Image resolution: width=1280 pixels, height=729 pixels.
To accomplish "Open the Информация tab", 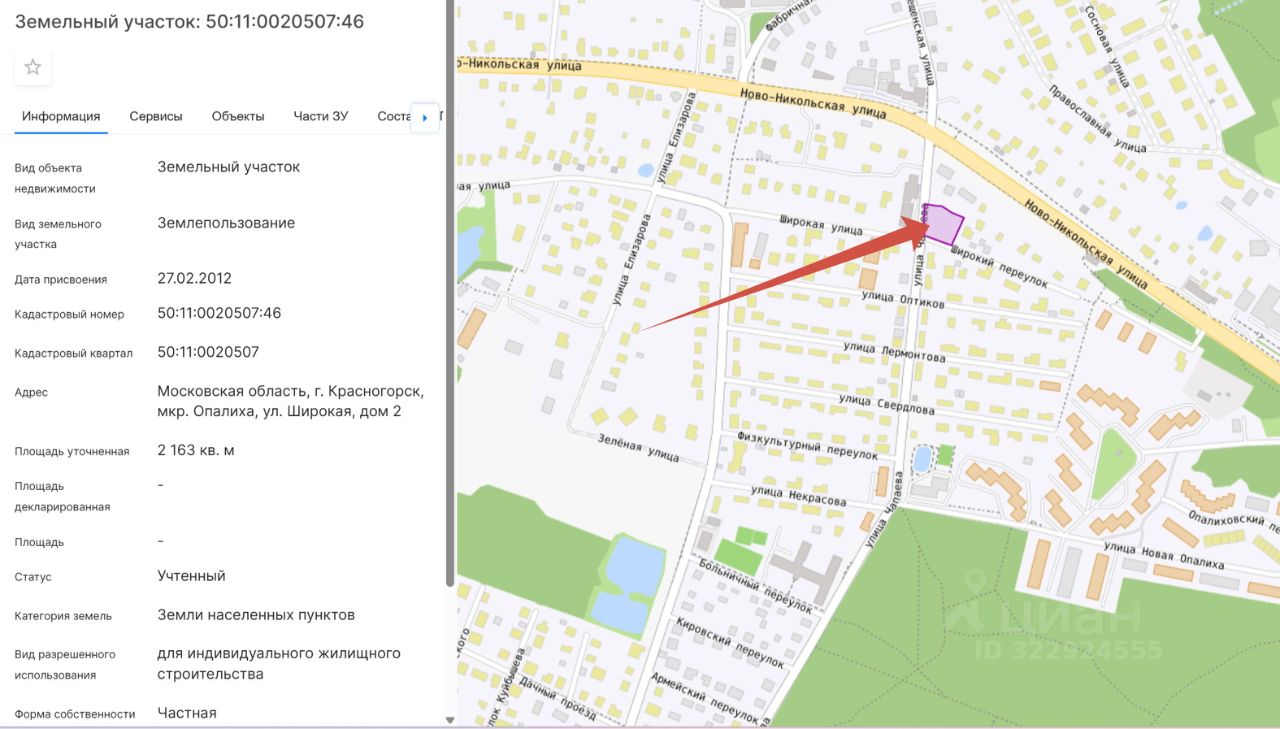I will (61, 116).
